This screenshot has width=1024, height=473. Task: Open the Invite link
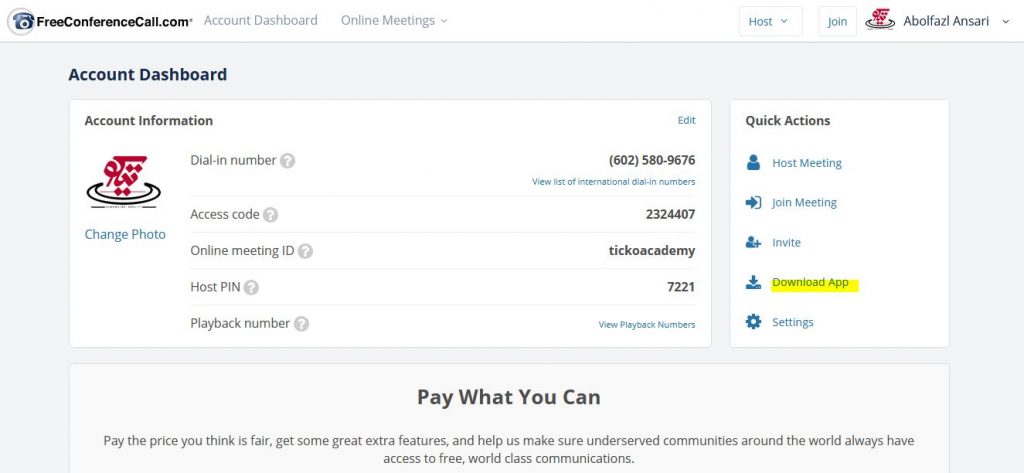click(x=786, y=242)
